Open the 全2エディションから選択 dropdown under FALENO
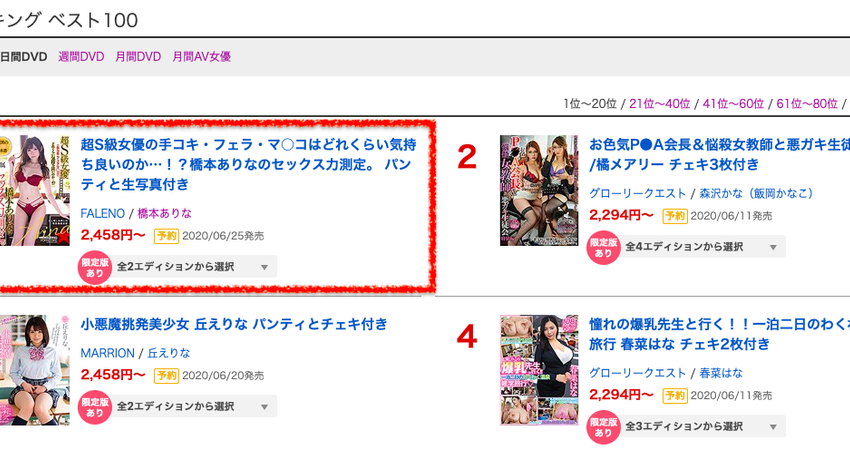Image resolution: width=850 pixels, height=450 pixels. tap(193, 267)
